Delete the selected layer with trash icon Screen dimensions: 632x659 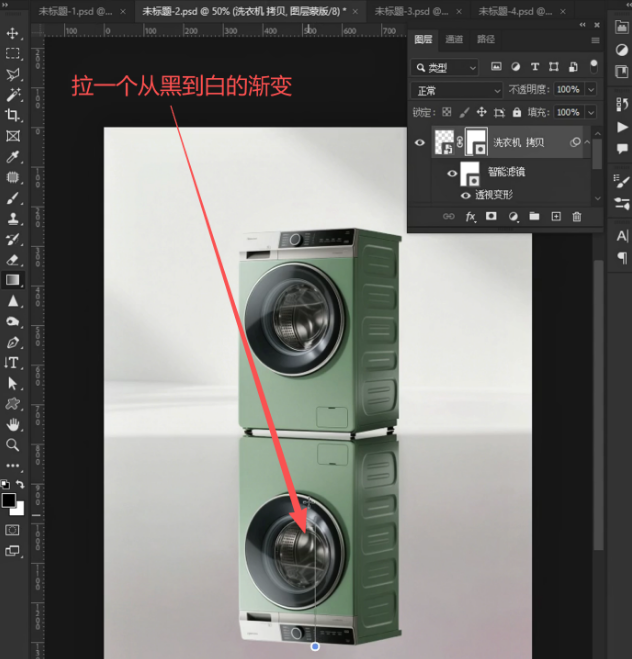coord(577,216)
